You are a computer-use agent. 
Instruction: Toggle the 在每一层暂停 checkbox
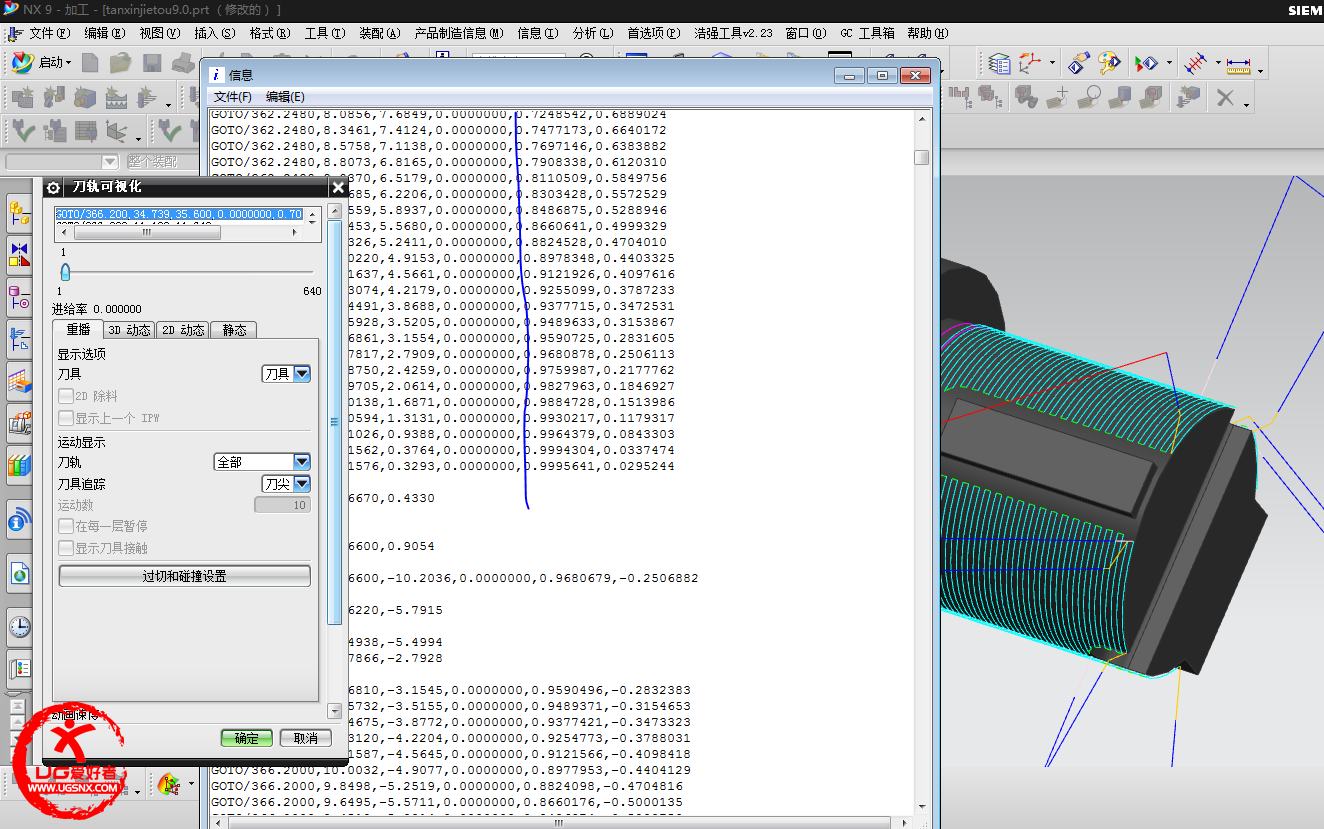pyautogui.click(x=66, y=526)
